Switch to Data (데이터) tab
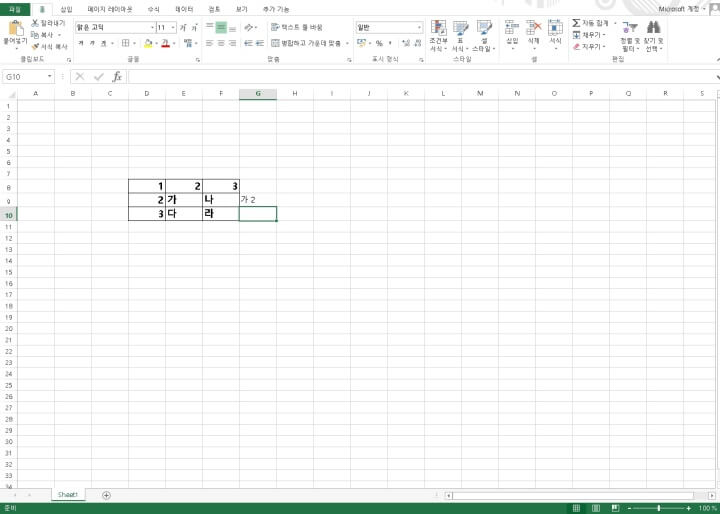 [x=184, y=9]
